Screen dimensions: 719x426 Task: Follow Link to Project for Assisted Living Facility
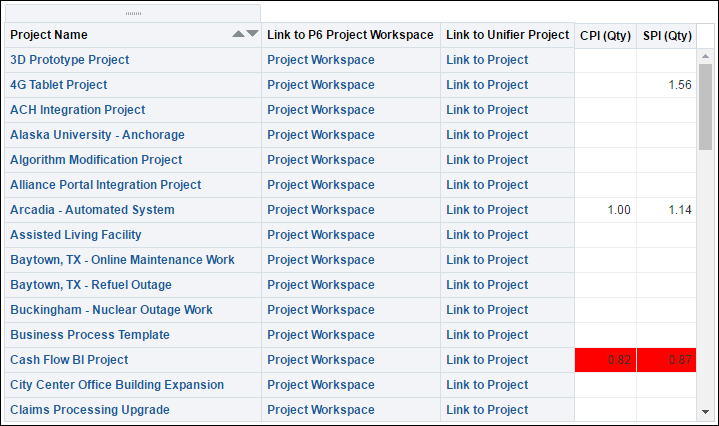click(x=487, y=235)
